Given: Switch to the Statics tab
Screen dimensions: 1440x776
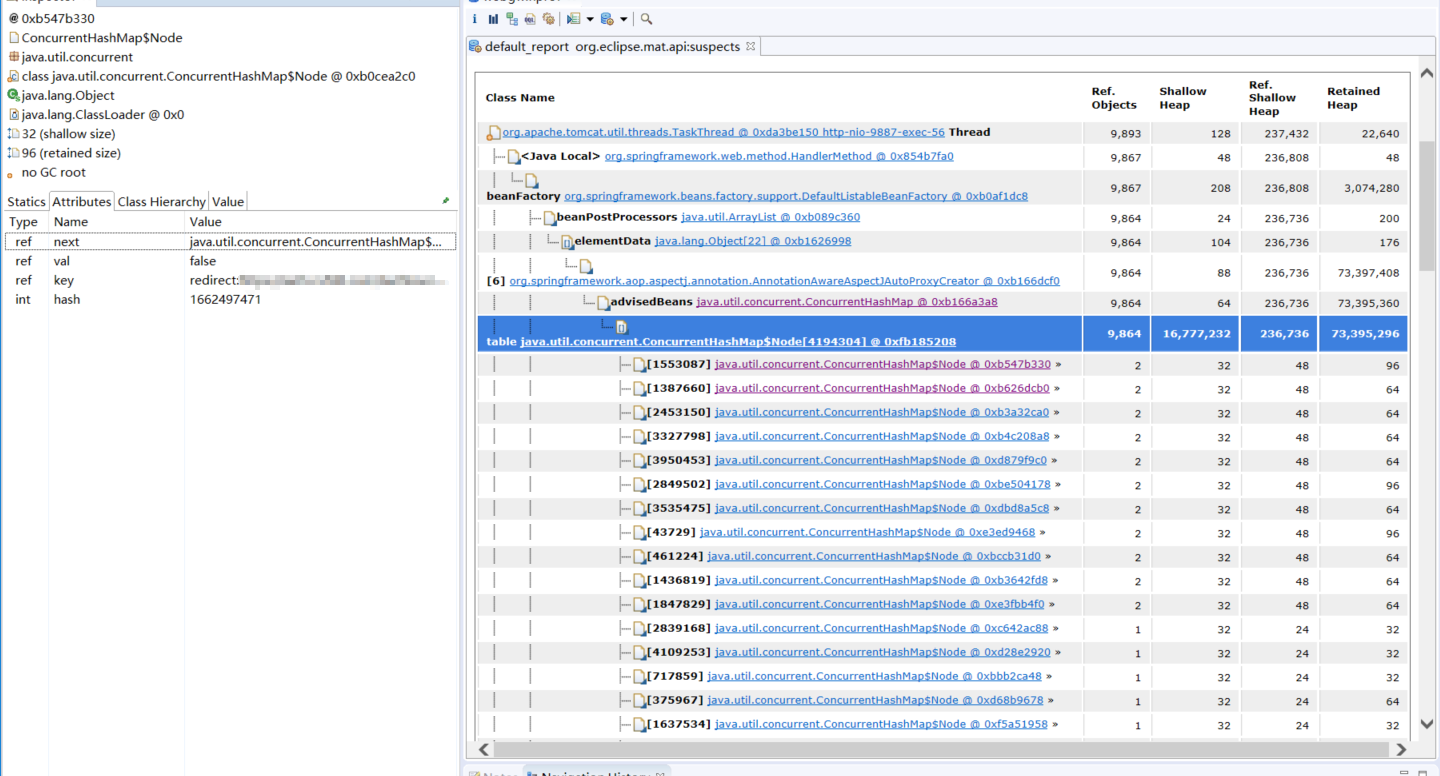Looking at the screenshot, I should pos(26,202).
